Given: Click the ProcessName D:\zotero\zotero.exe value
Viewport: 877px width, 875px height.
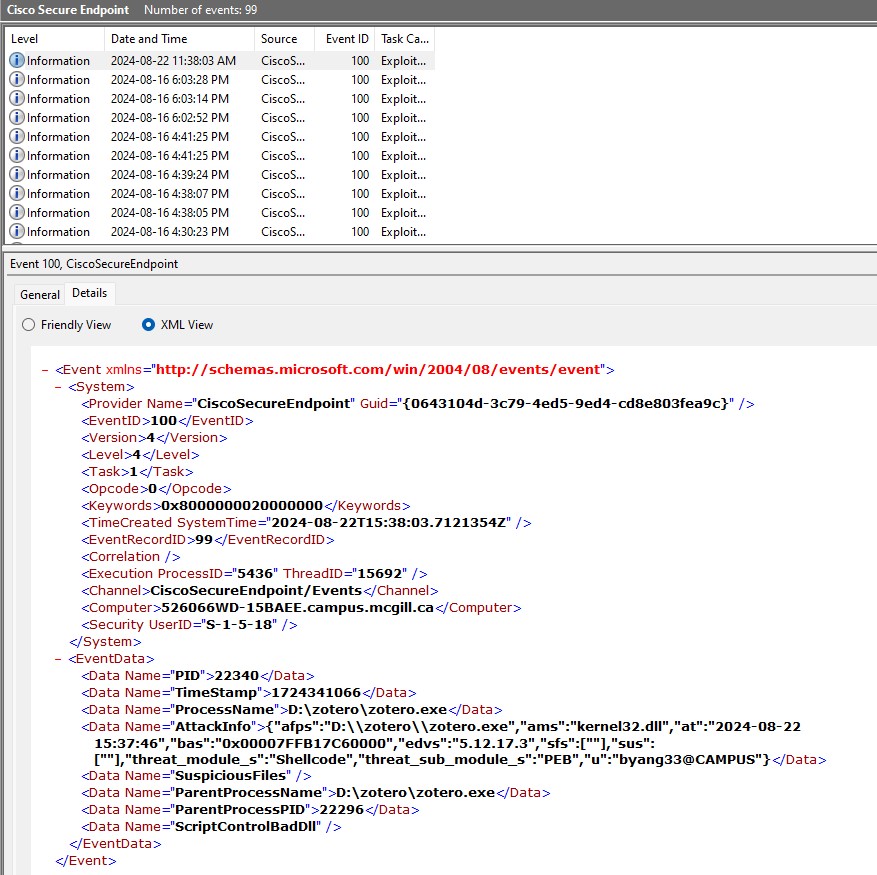Looking at the screenshot, I should click(367, 710).
